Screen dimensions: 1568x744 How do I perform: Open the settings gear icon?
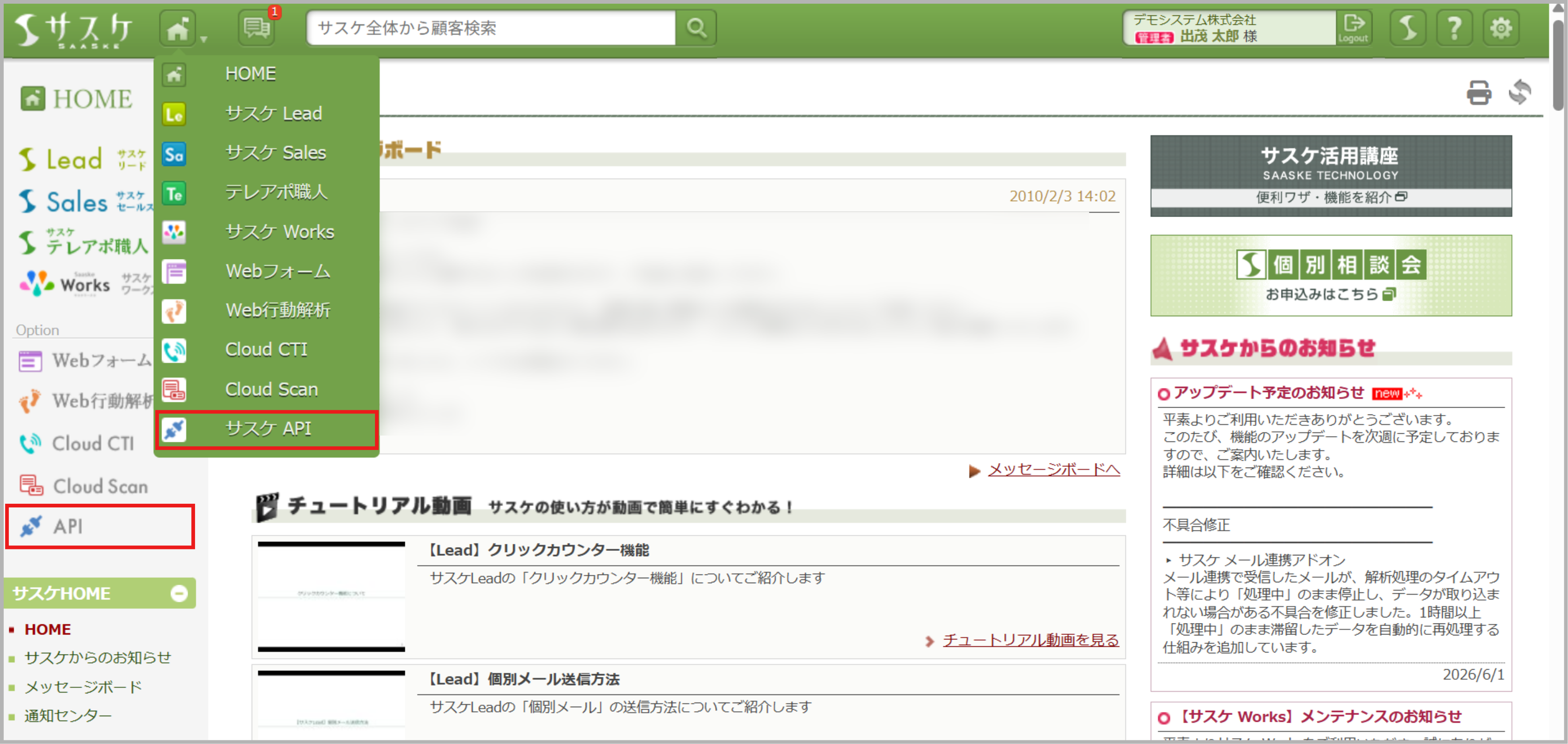pyautogui.click(x=1501, y=28)
